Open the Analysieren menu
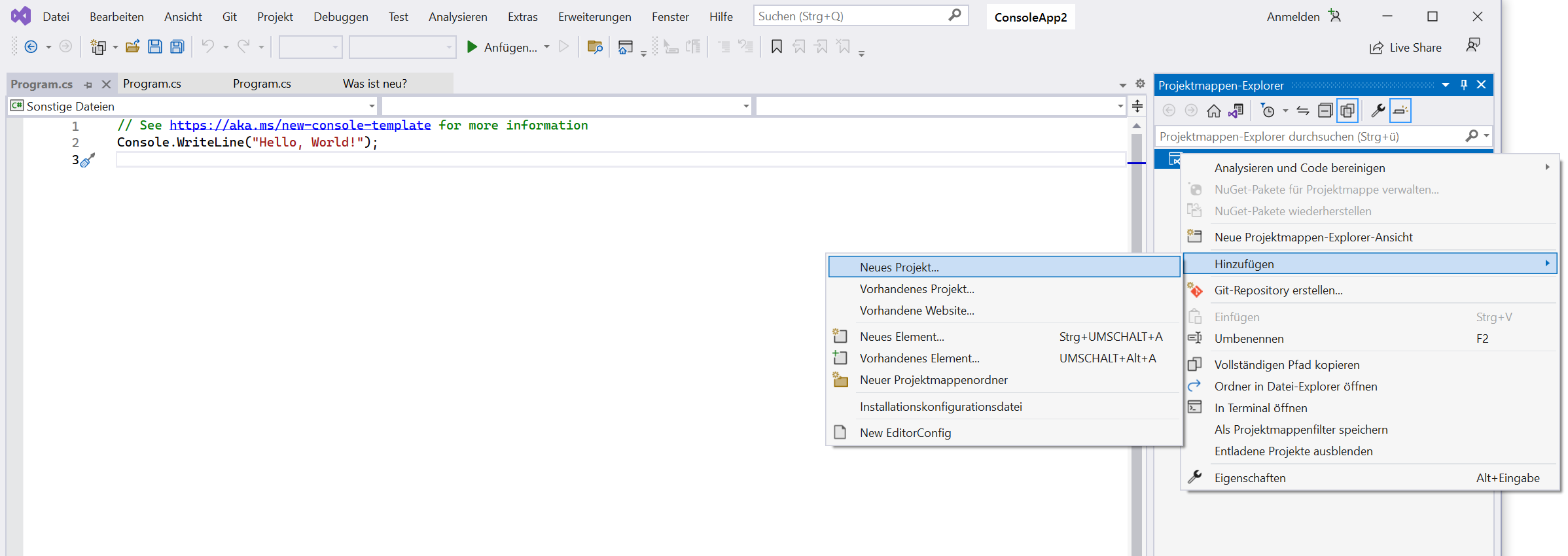 (x=457, y=16)
